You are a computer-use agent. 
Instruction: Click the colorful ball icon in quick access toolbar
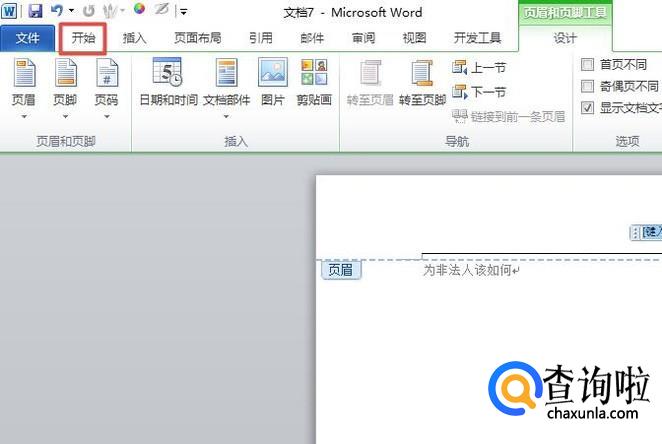[139, 9]
